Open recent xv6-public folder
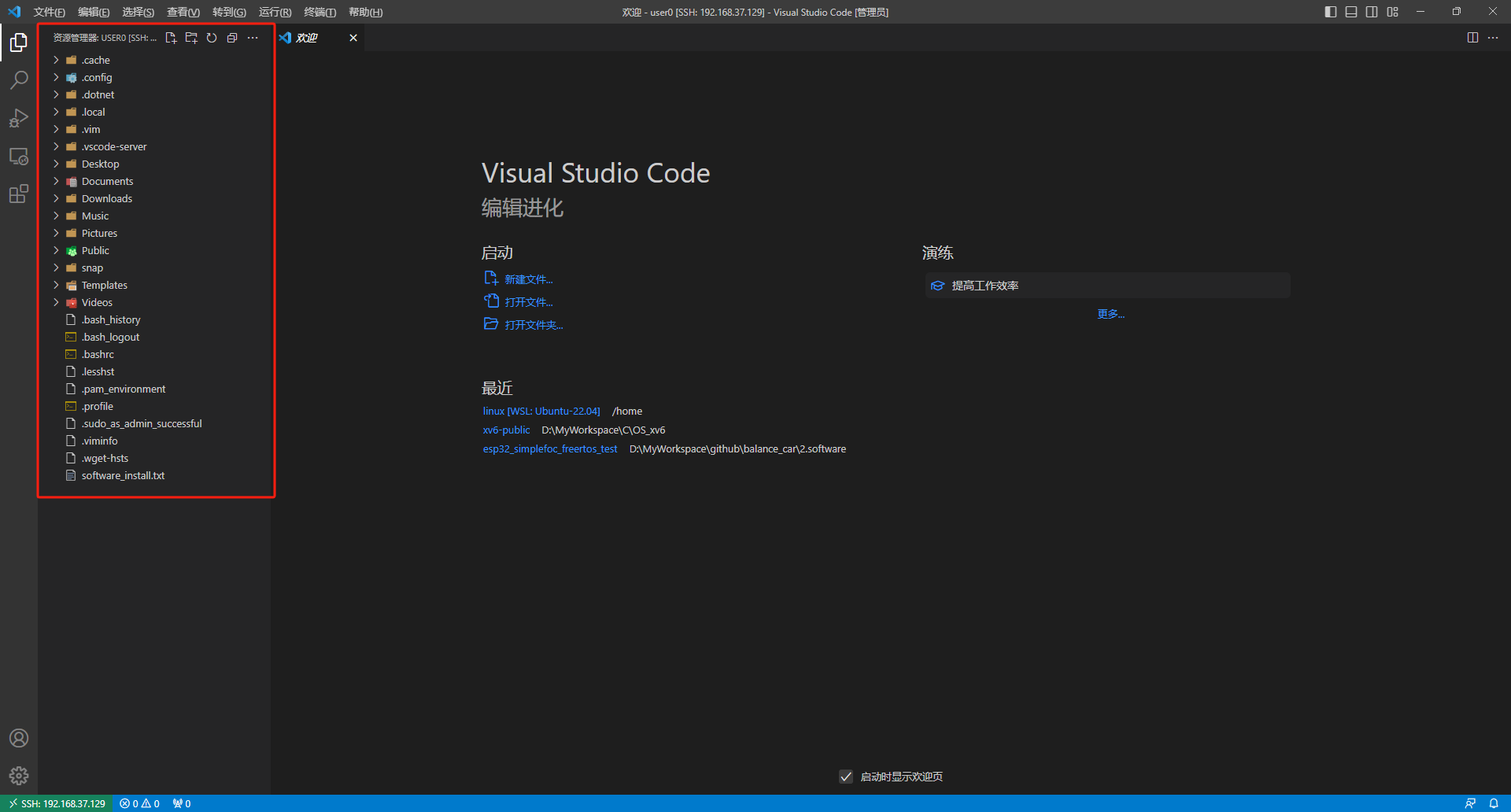The width and height of the screenshot is (1511, 812). (x=506, y=430)
